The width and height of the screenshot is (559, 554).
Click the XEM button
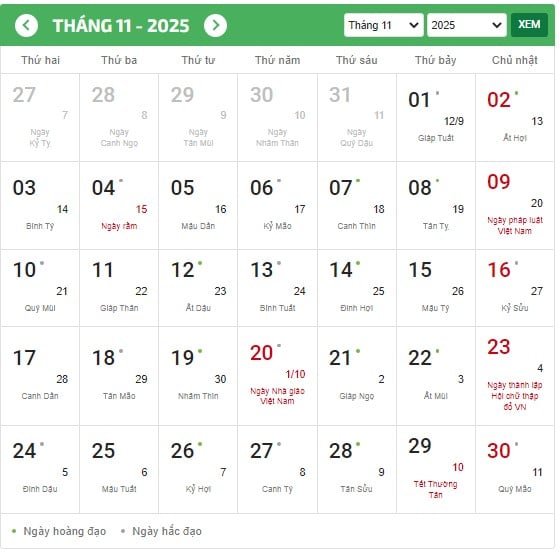[529, 25]
